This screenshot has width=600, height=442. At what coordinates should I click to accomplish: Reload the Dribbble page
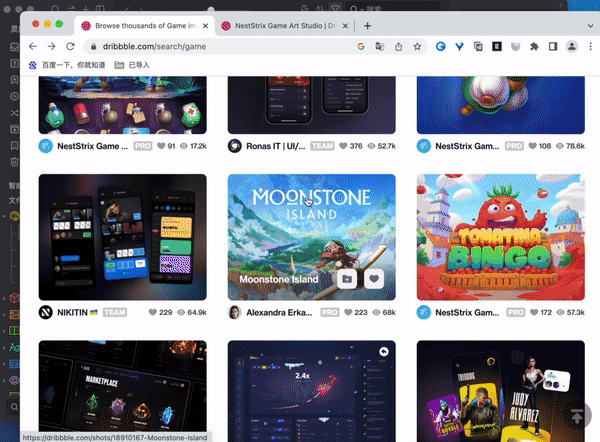(x=70, y=47)
